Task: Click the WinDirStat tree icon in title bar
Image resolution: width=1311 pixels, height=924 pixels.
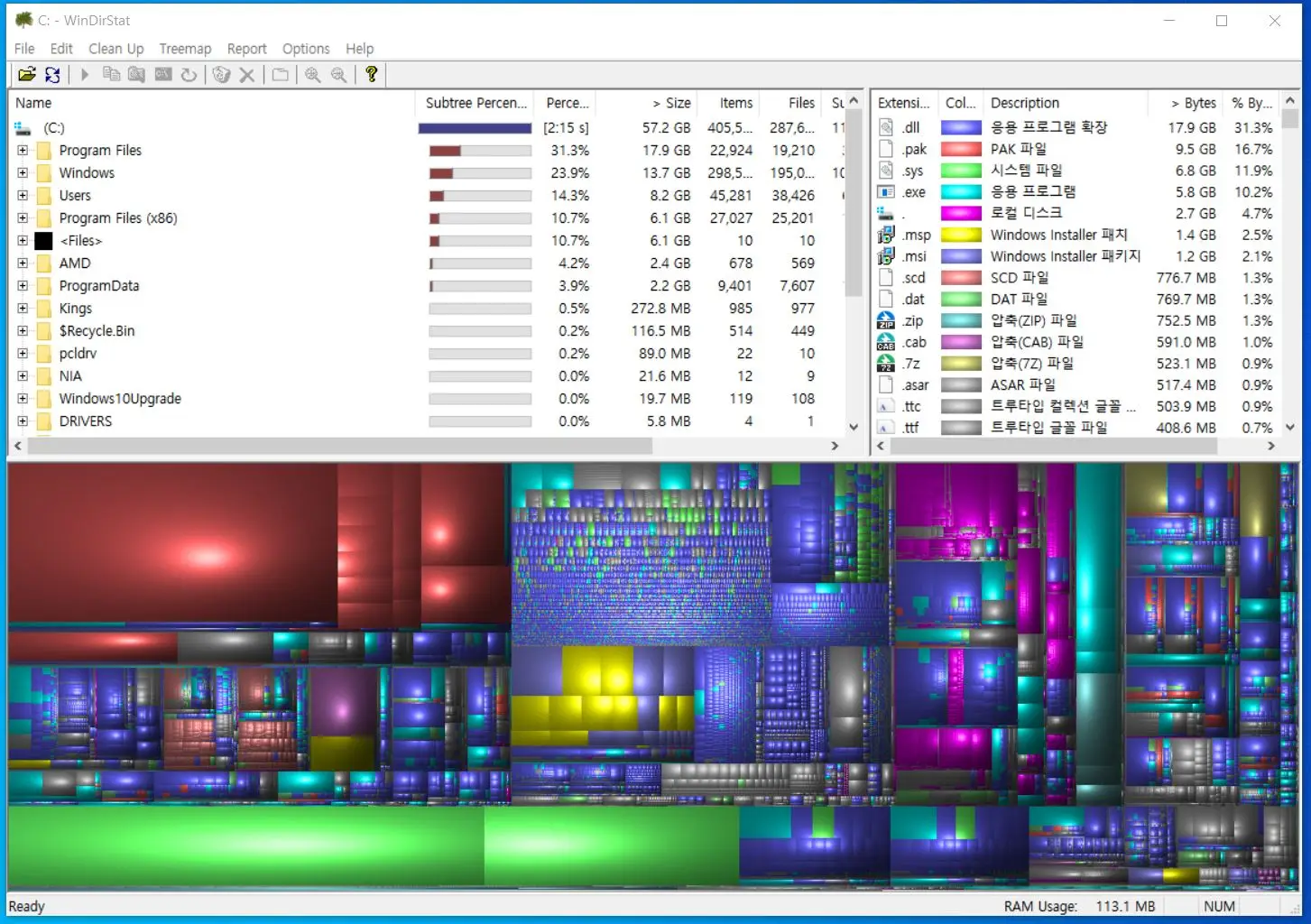Action: [x=23, y=20]
